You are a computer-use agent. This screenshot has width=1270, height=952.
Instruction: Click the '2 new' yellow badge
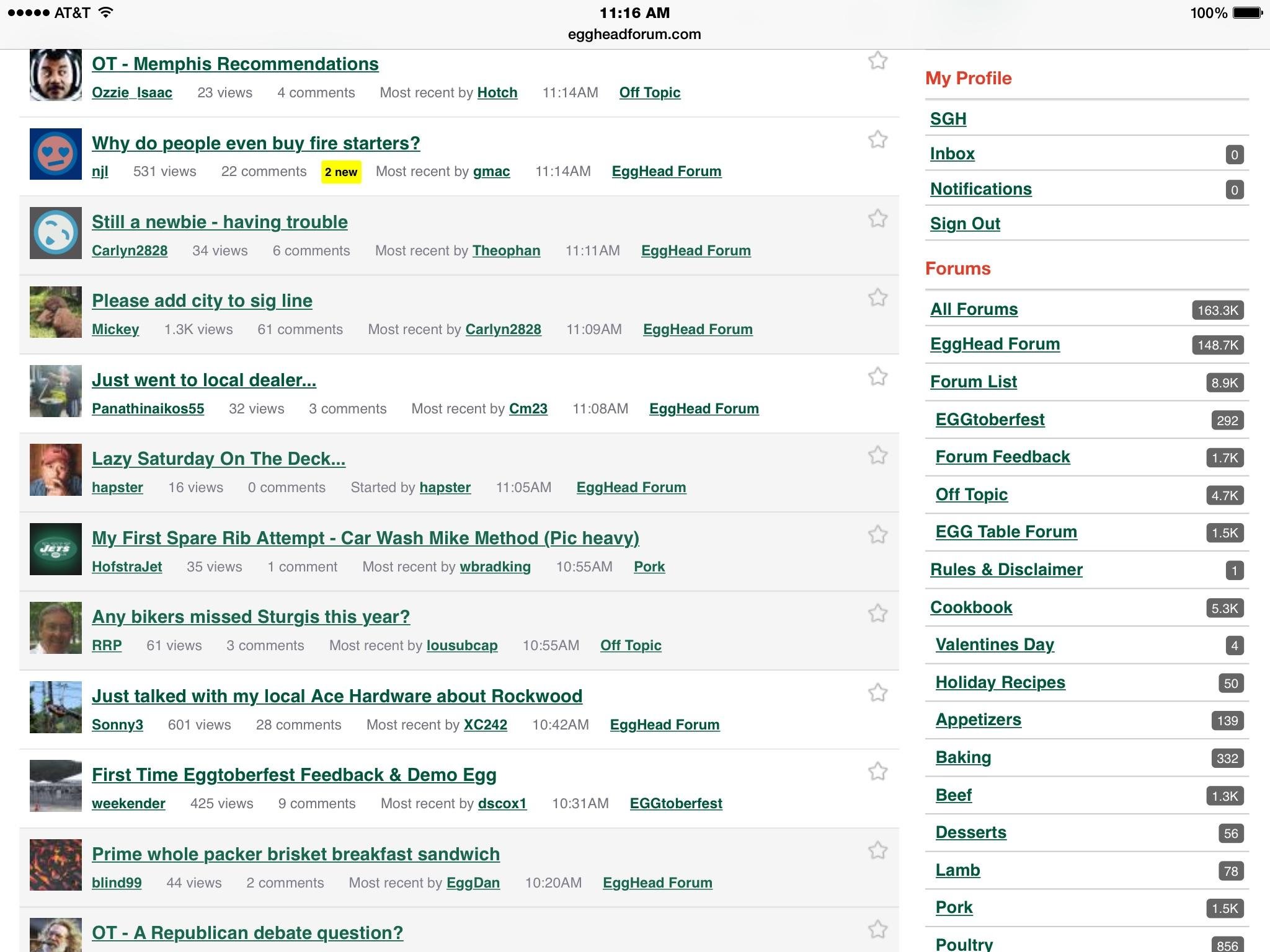pyautogui.click(x=341, y=172)
